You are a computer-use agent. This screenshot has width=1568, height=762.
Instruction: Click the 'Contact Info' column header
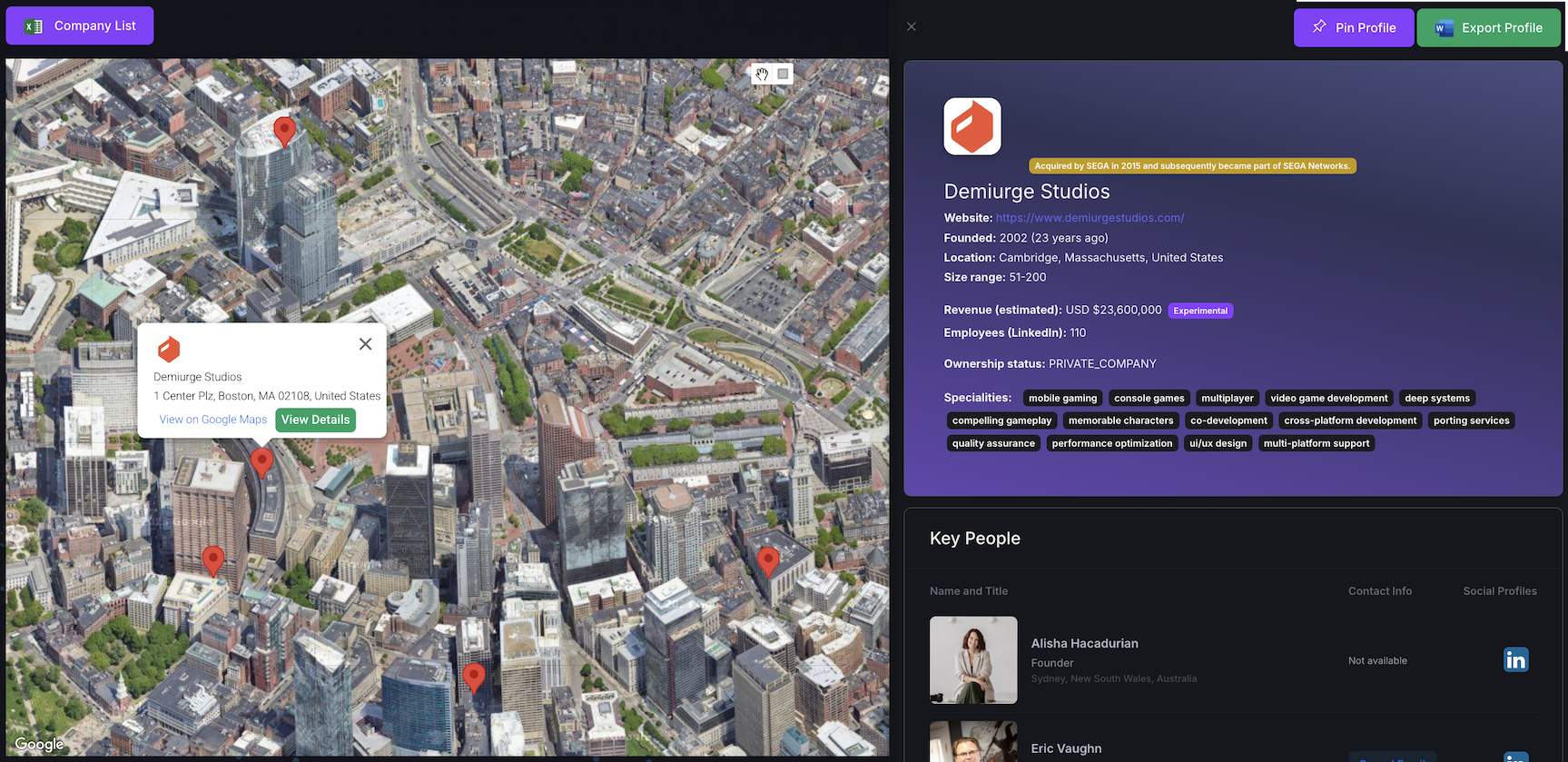[1380, 591]
